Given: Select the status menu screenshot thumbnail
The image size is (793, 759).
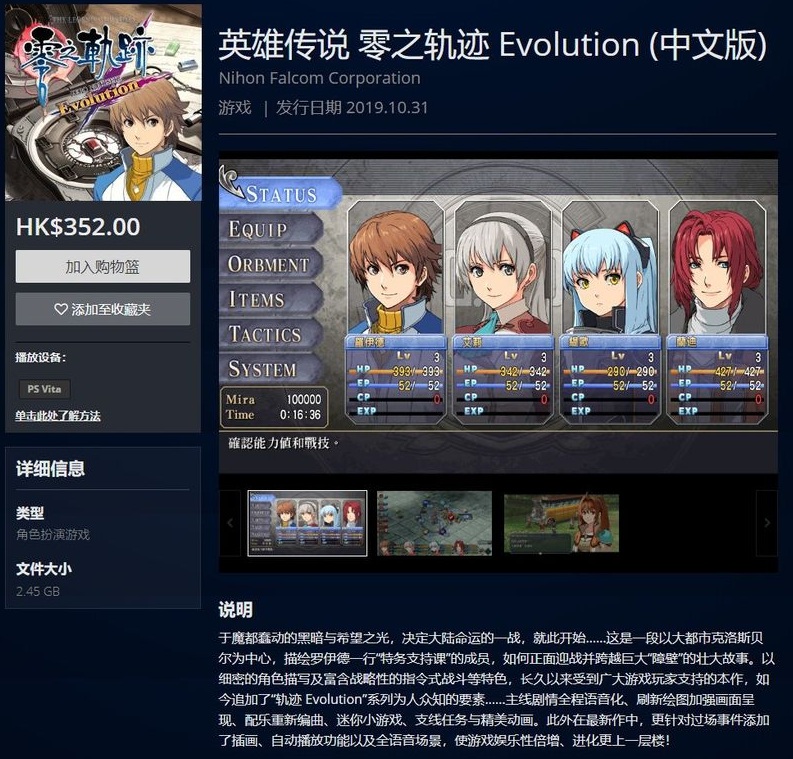Looking at the screenshot, I should 307,523.
